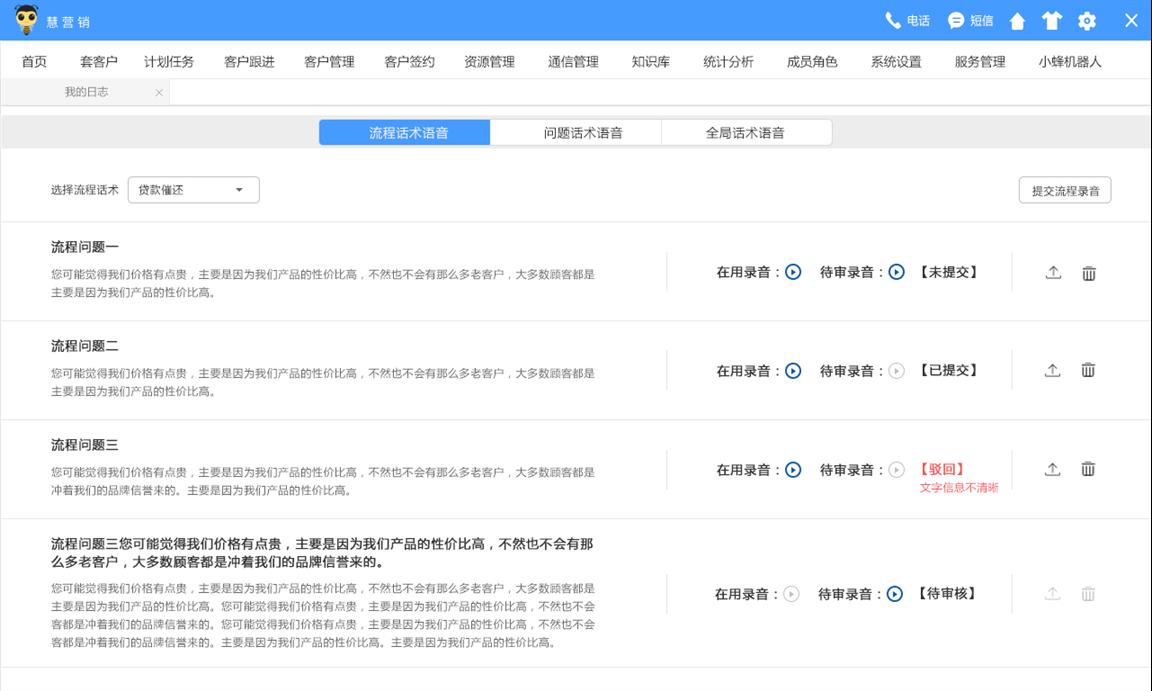Open the skin/theme shirt icon
Screen dimensions: 1152x691
pos(1052,21)
